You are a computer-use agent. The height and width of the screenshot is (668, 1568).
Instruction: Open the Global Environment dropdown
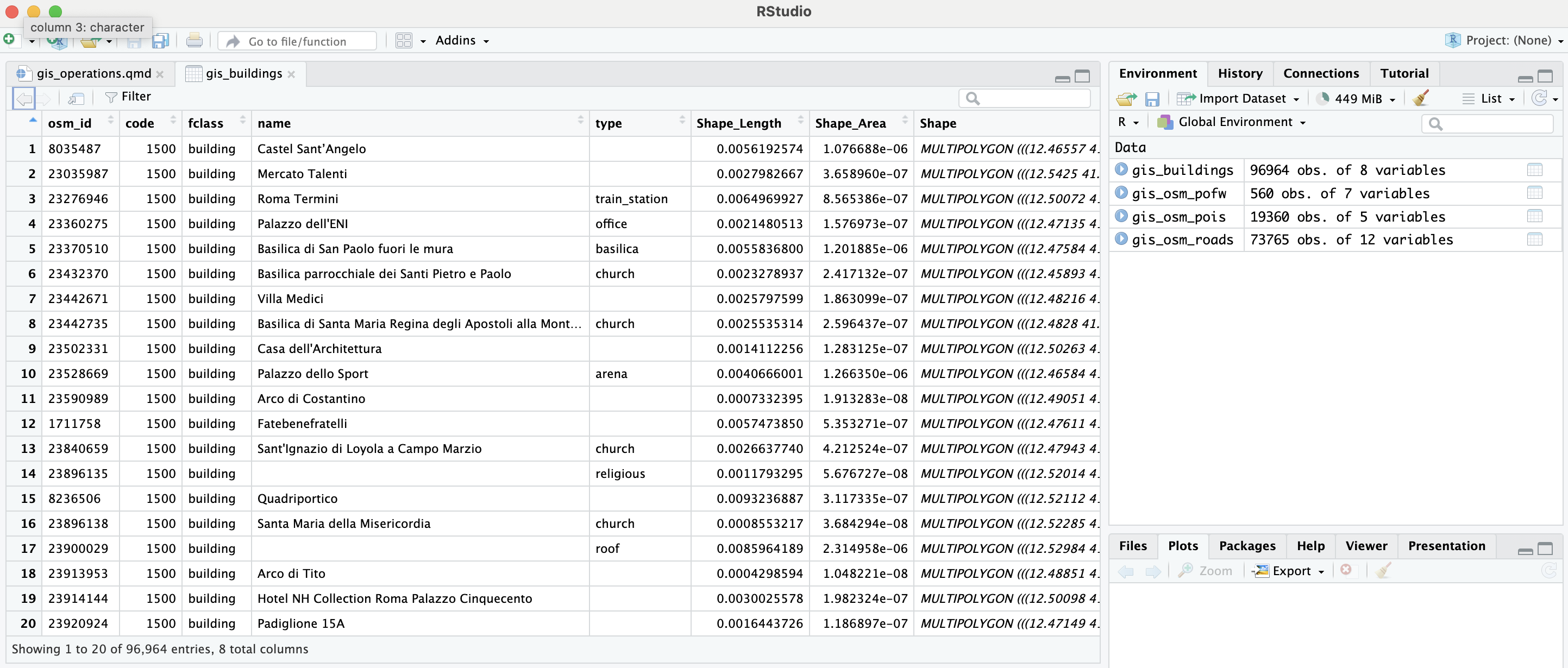point(1234,122)
